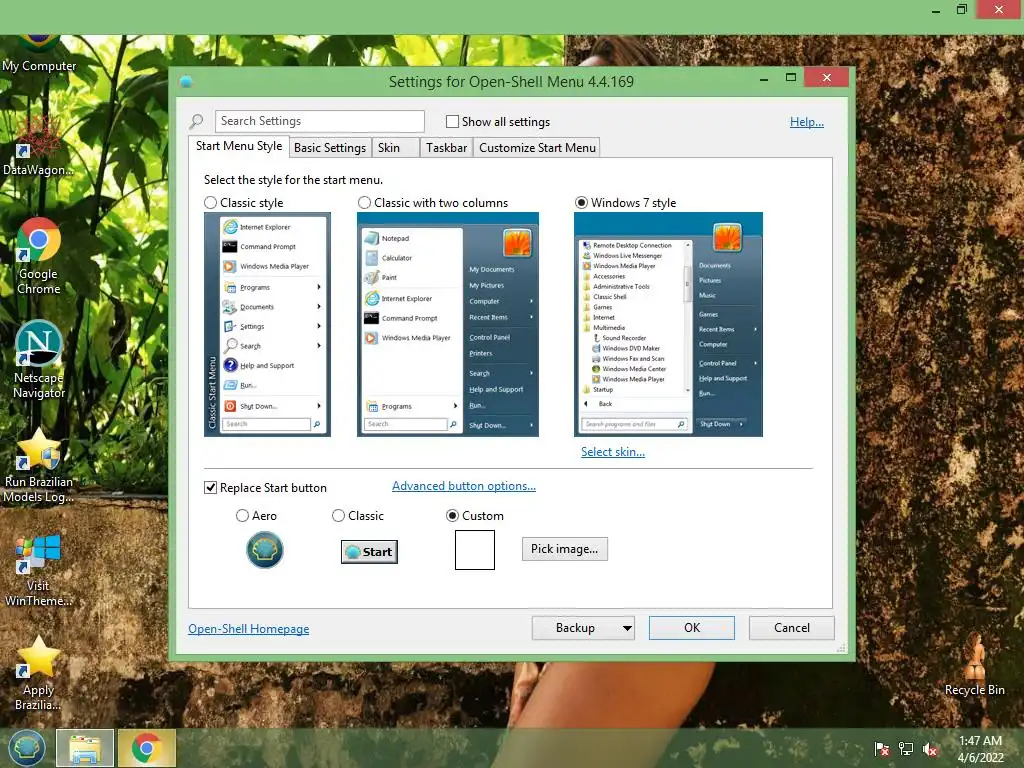1024x768 pixels.
Task: Choose Aero start button radio
Action: tap(242, 515)
